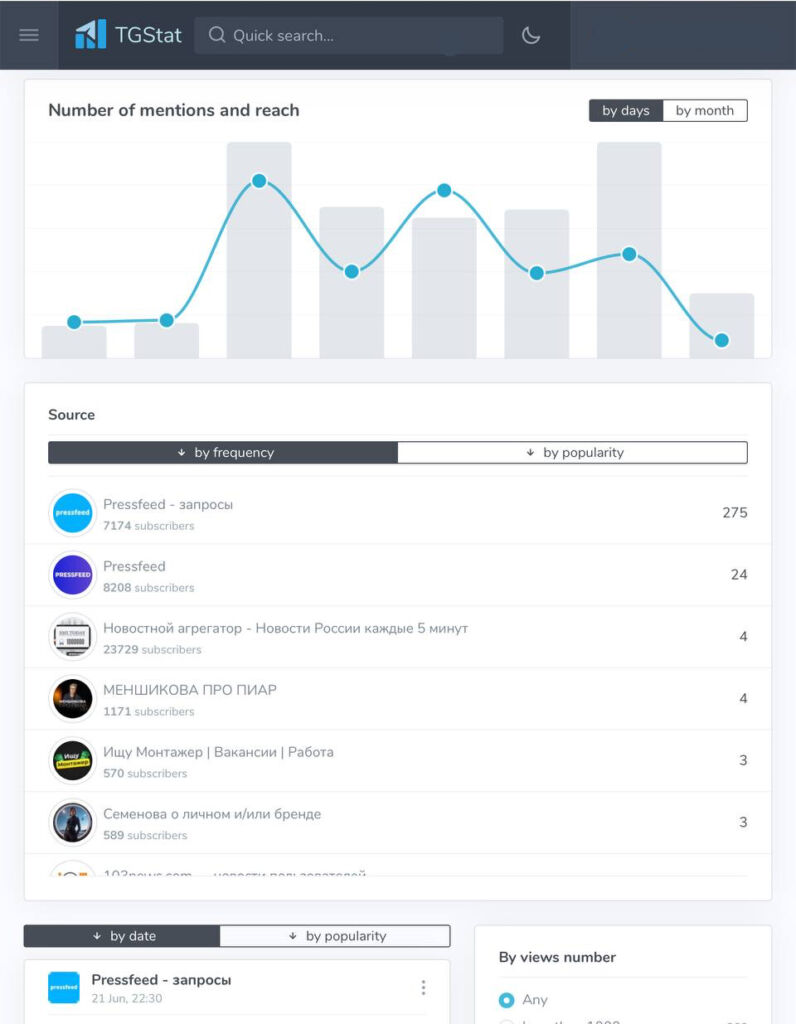Open Ищу Монтажер | Вакансии | Работа
The width and height of the screenshot is (796, 1024).
[218, 752]
